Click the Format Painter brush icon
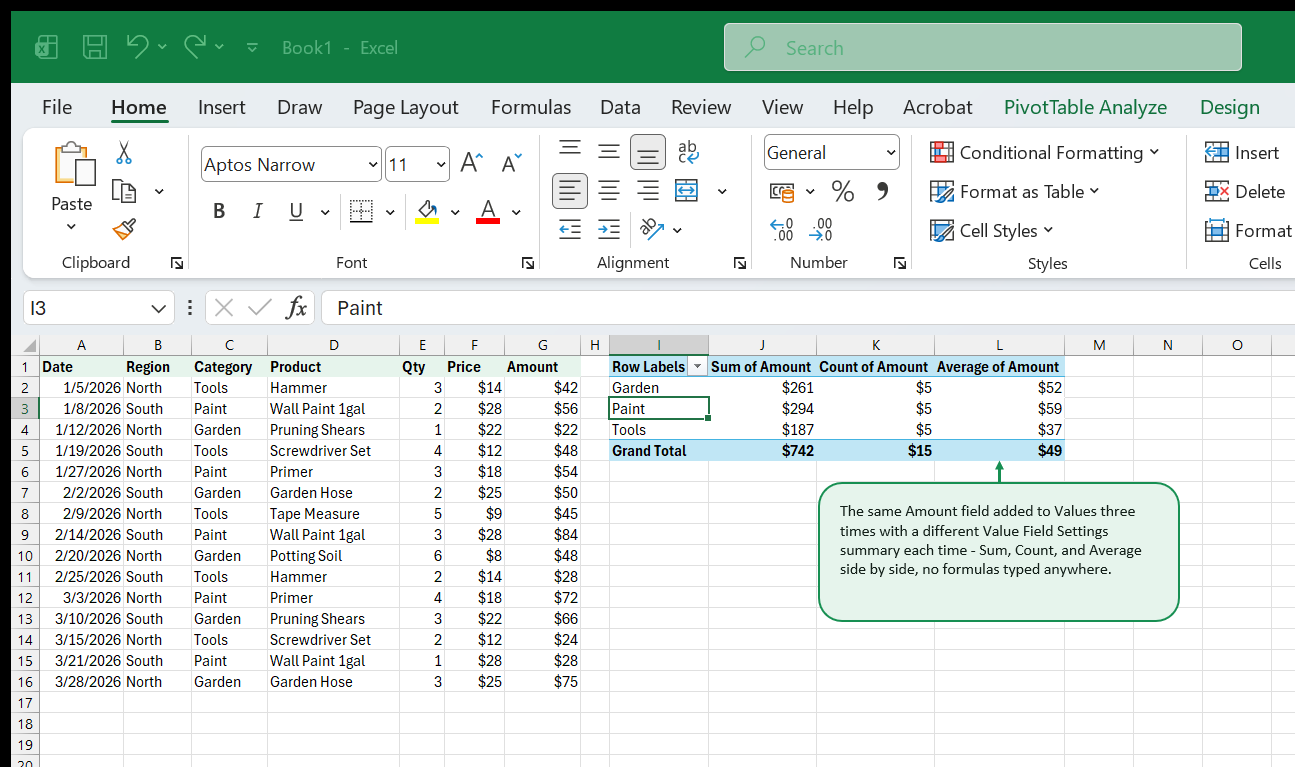The height and width of the screenshot is (767, 1295). coord(124,230)
